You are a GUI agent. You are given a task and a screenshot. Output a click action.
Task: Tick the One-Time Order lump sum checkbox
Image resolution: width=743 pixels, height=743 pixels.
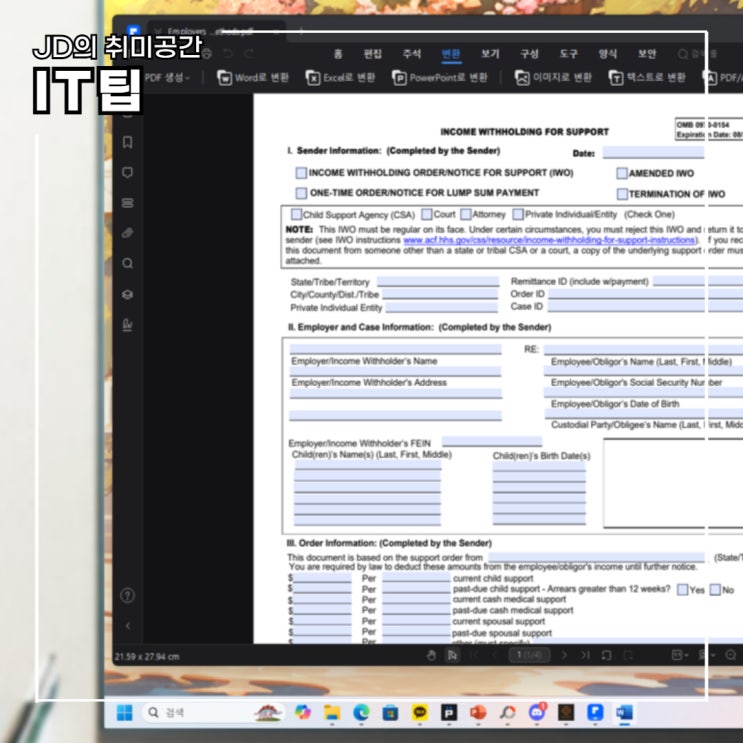pos(301,193)
